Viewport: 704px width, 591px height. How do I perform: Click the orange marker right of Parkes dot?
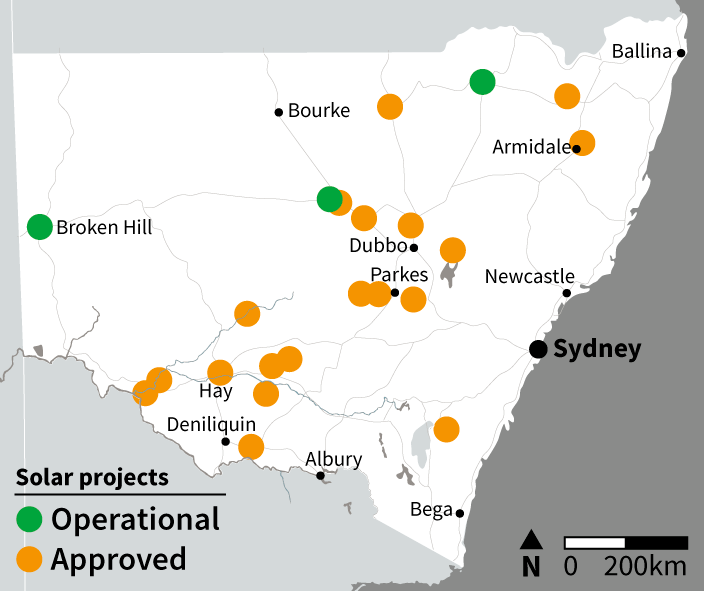click(413, 299)
